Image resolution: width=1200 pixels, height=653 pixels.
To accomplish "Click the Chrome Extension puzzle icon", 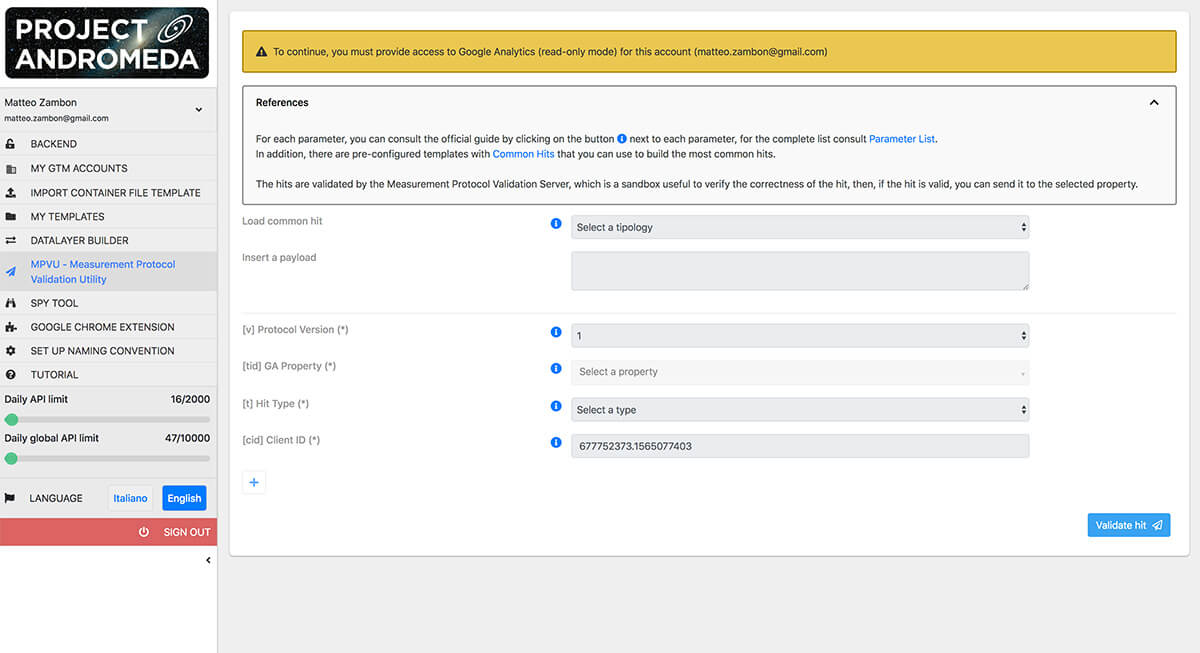I will point(10,327).
